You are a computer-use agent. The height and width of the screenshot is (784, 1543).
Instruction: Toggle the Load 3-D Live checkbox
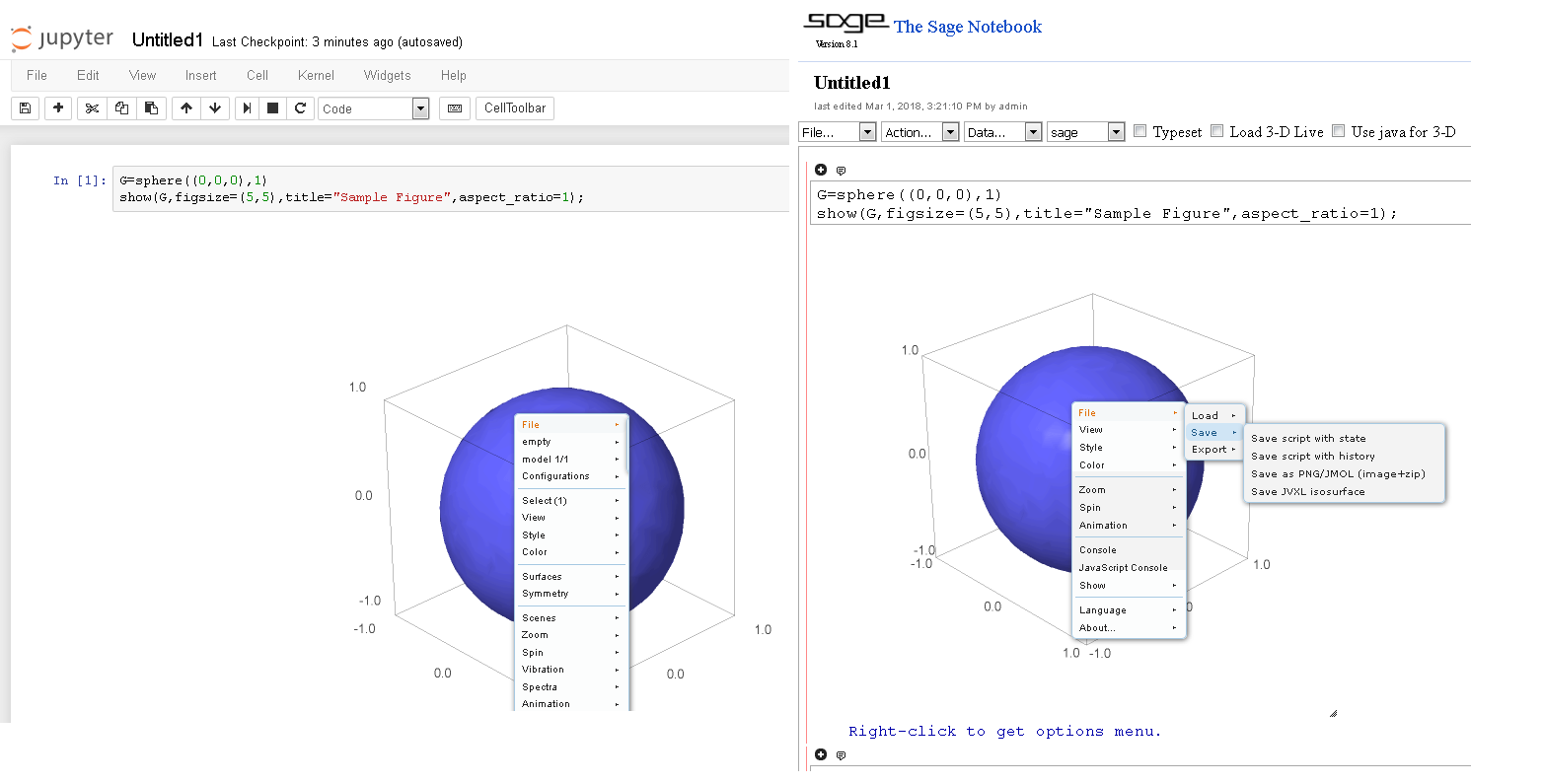pyautogui.click(x=1217, y=131)
